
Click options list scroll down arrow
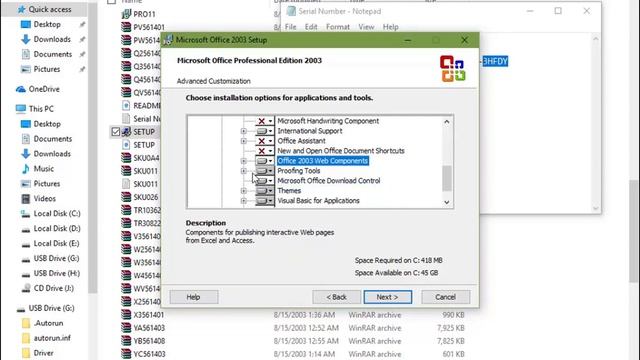coord(447,202)
